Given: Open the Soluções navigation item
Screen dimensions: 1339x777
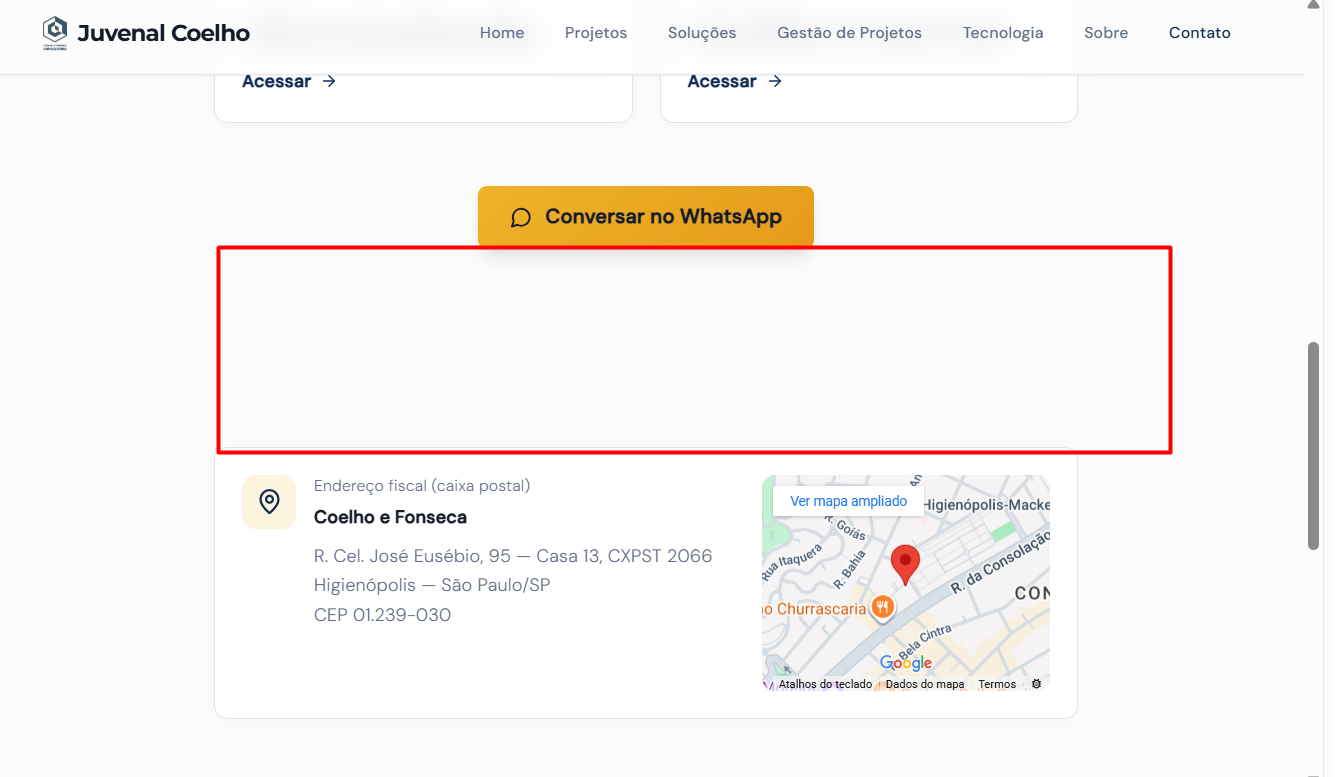Looking at the screenshot, I should click(x=702, y=33).
